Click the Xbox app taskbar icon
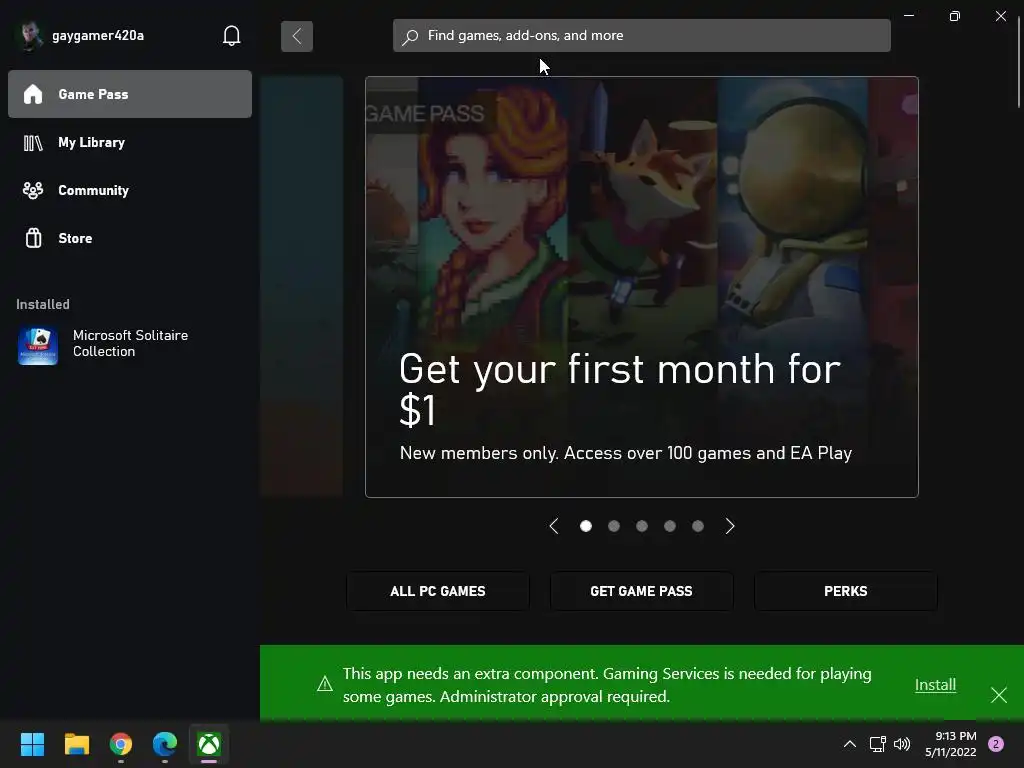The image size is (1024, 768). [209, 743]
